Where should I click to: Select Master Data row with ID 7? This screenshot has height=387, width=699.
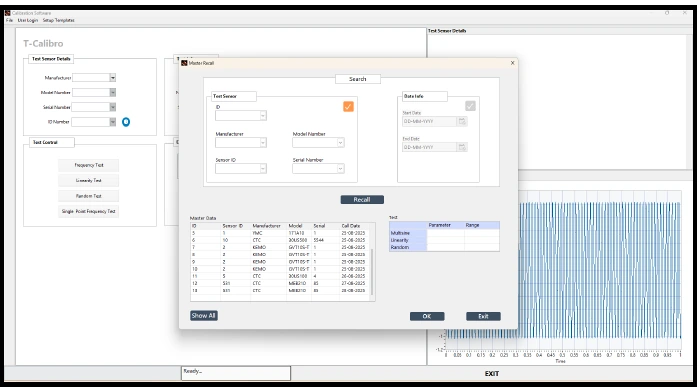coord(280,247)
